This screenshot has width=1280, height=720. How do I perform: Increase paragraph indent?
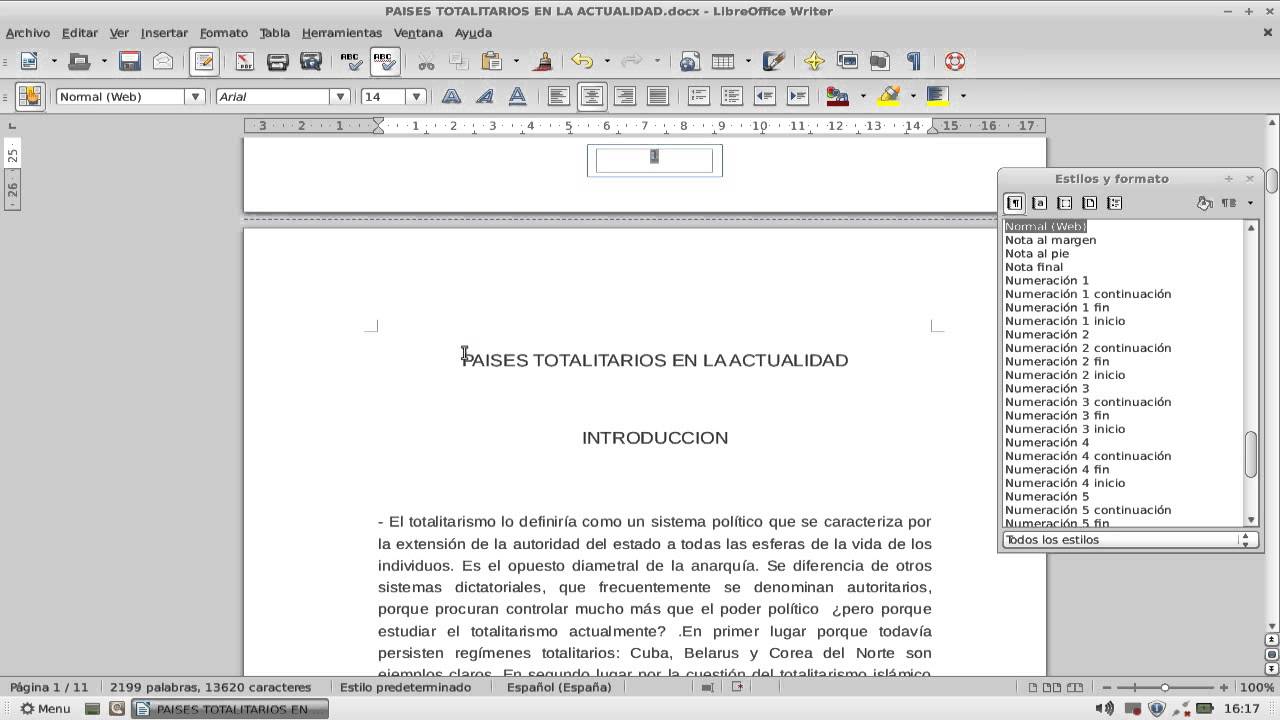tap(798, 96)
